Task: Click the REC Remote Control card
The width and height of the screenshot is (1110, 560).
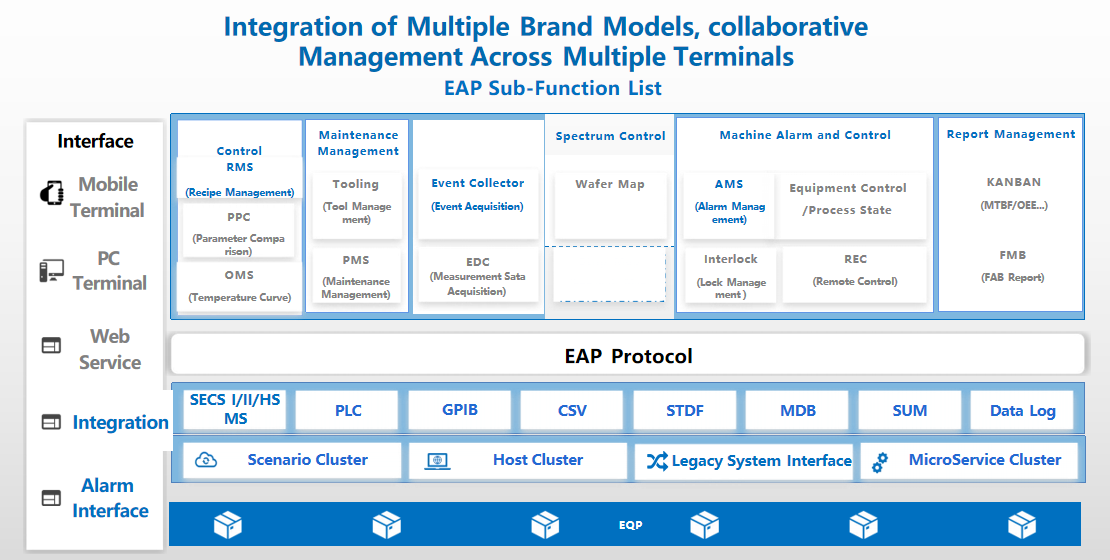Action: (855, 275)
